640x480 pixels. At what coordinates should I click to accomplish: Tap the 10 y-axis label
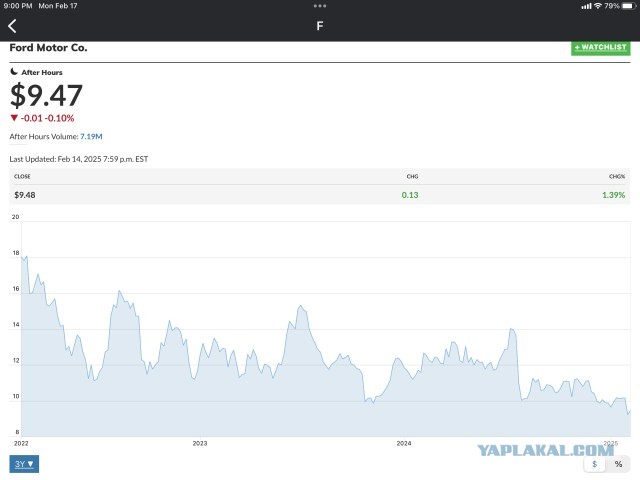16,396
